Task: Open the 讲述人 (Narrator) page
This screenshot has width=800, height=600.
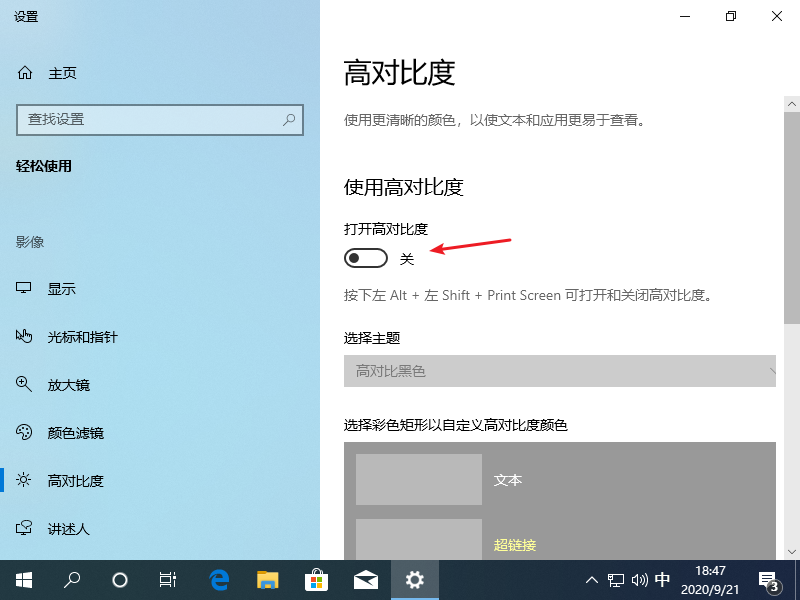Action: click(70, 528)
